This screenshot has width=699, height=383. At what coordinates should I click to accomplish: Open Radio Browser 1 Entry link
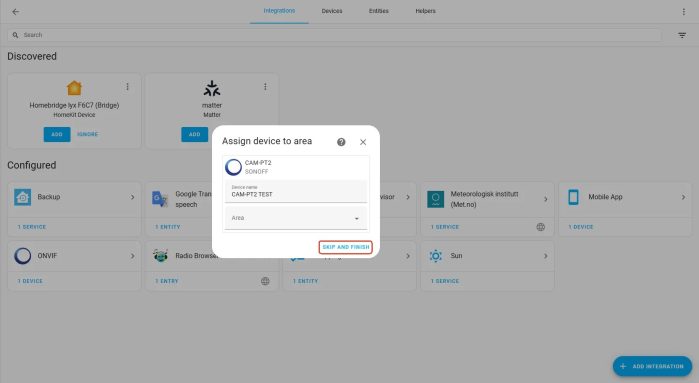(x=167, y=281)
